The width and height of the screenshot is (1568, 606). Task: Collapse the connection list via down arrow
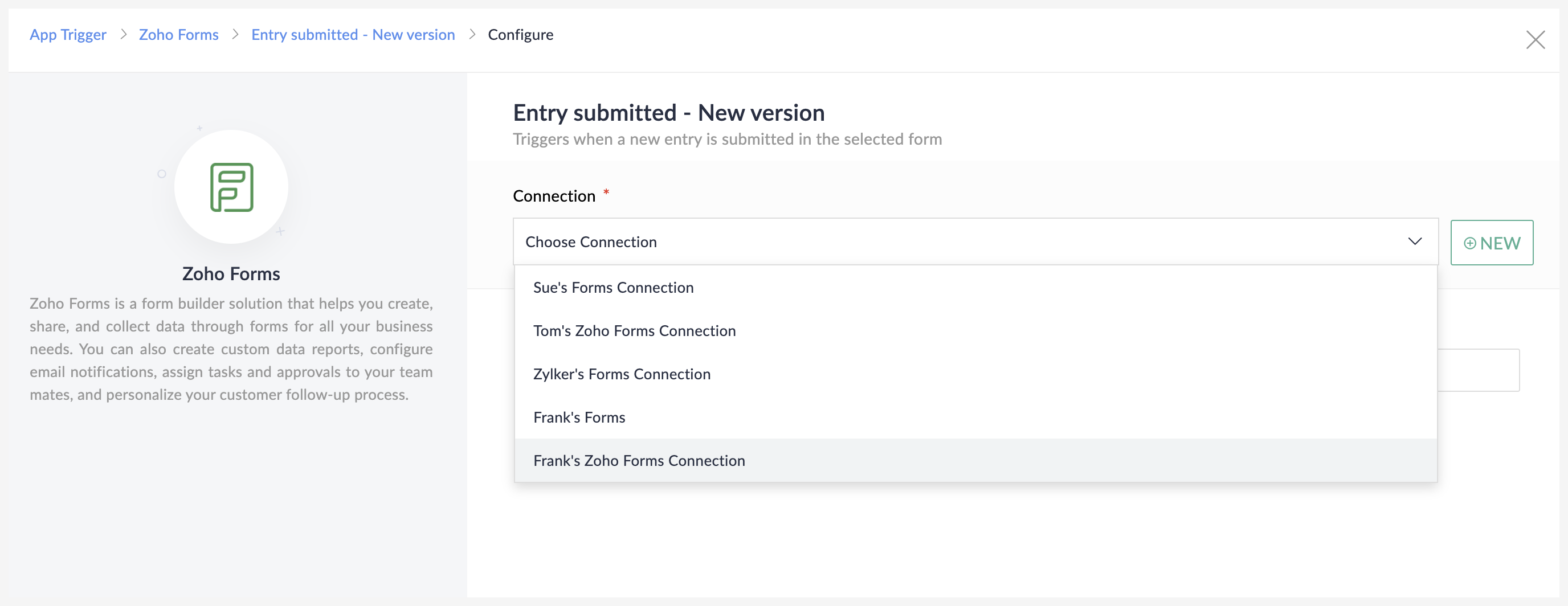point(1415,241)
